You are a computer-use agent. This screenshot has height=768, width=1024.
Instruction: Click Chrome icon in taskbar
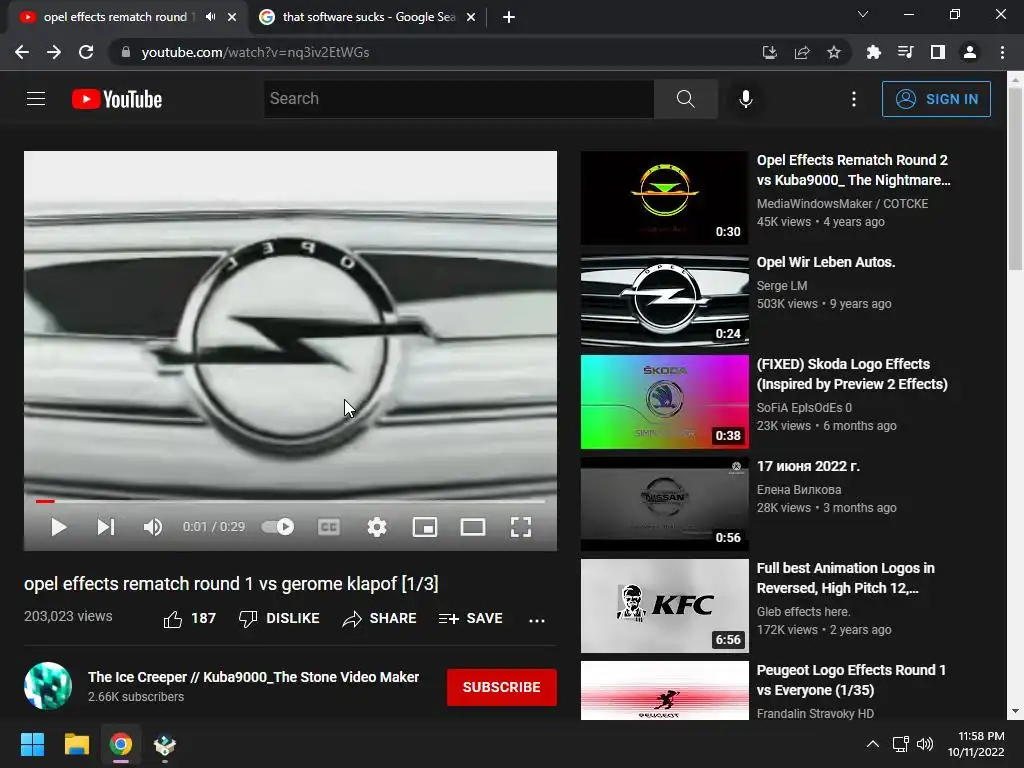click(121, 744)
